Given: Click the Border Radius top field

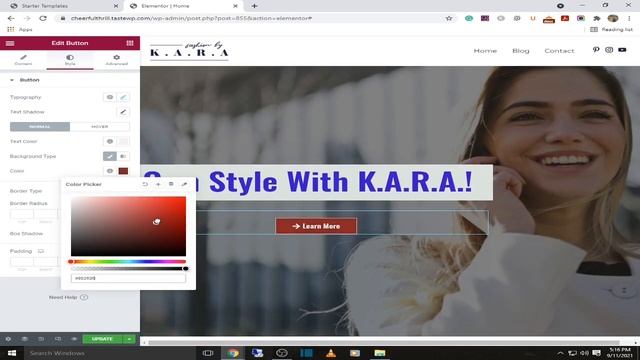Looking at the screenshot, I should coord(22,213).
